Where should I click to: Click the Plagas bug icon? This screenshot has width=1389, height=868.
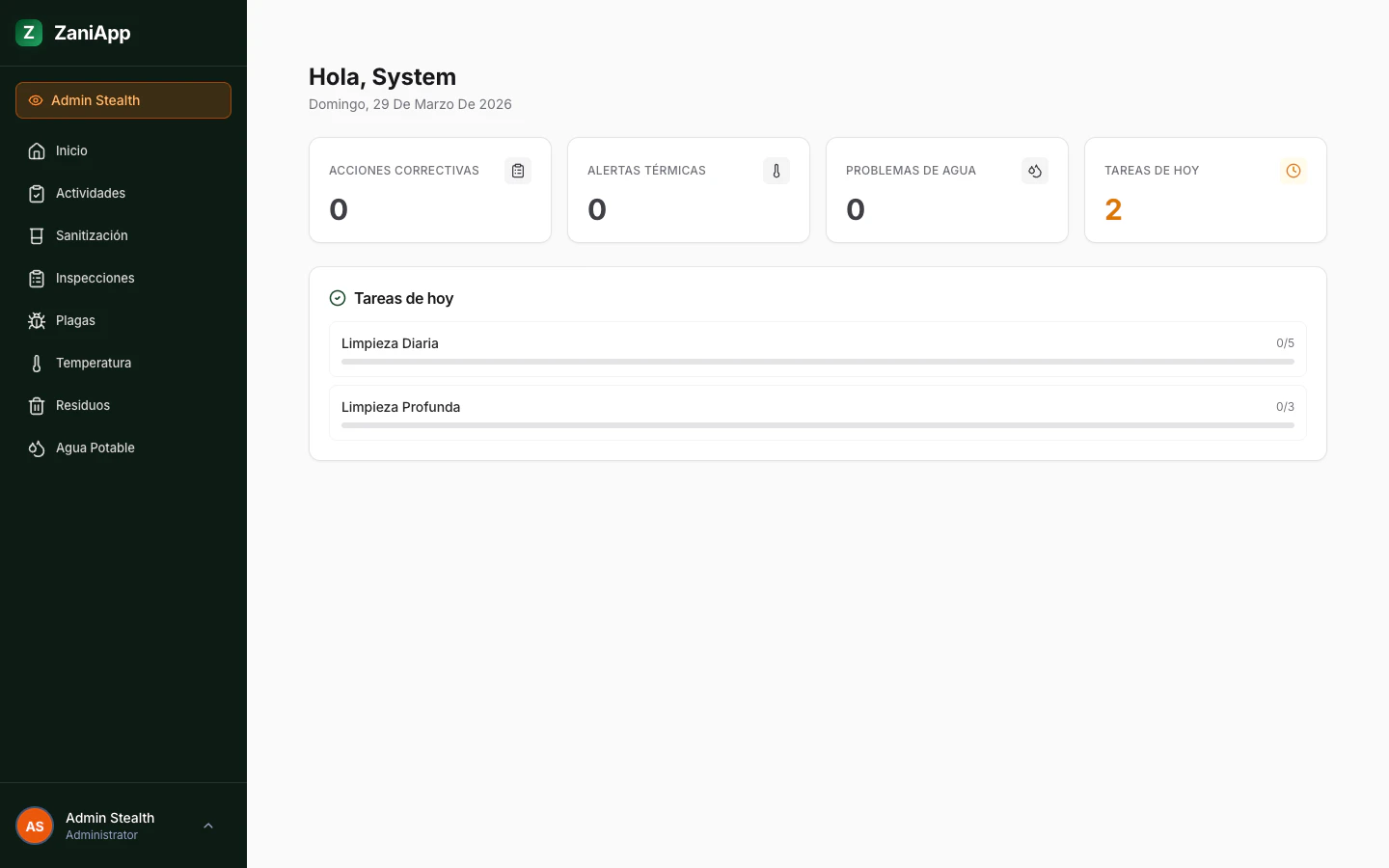(37, 320)
